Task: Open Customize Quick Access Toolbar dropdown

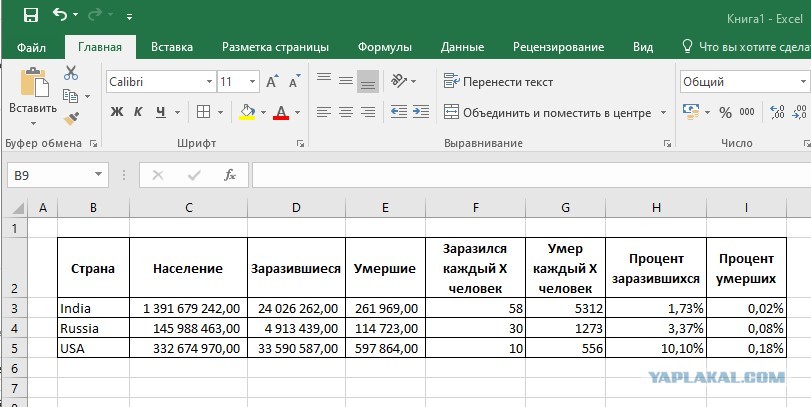Action: coord(129,17)
